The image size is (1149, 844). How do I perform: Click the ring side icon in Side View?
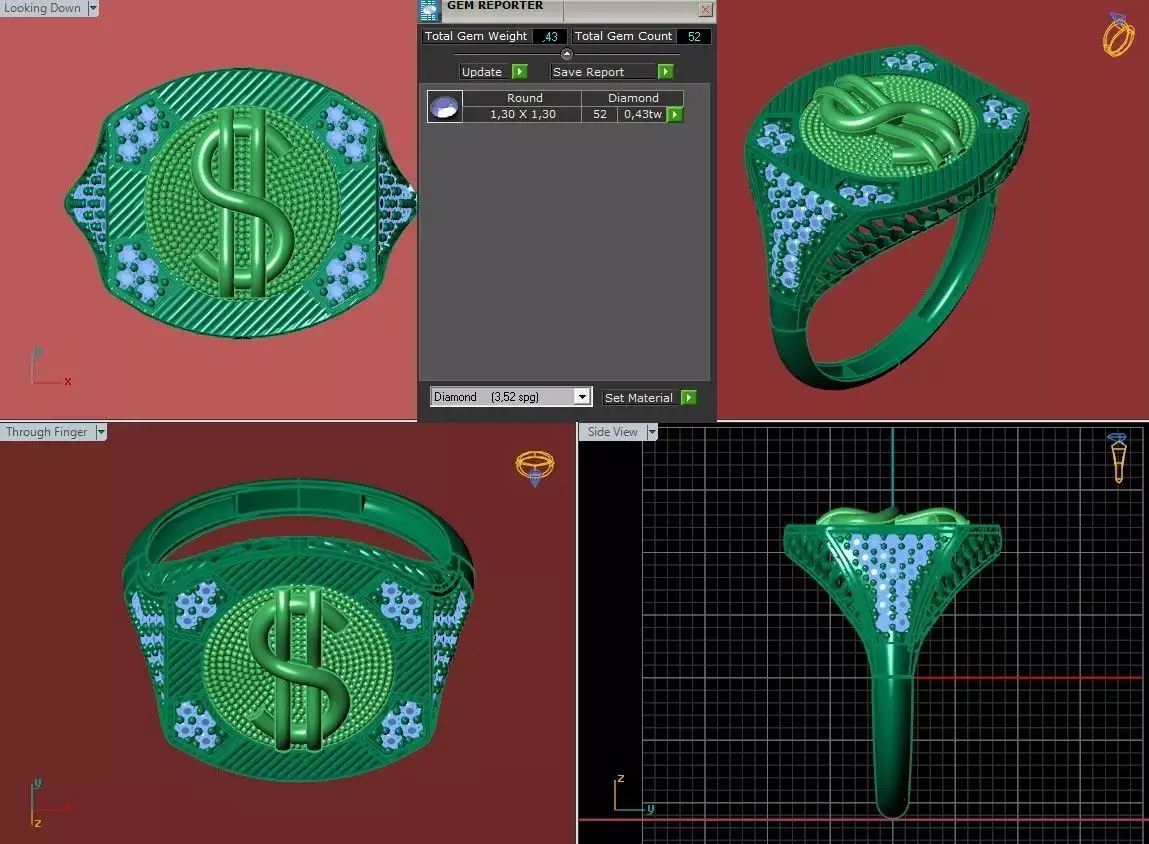[1118, 458]
